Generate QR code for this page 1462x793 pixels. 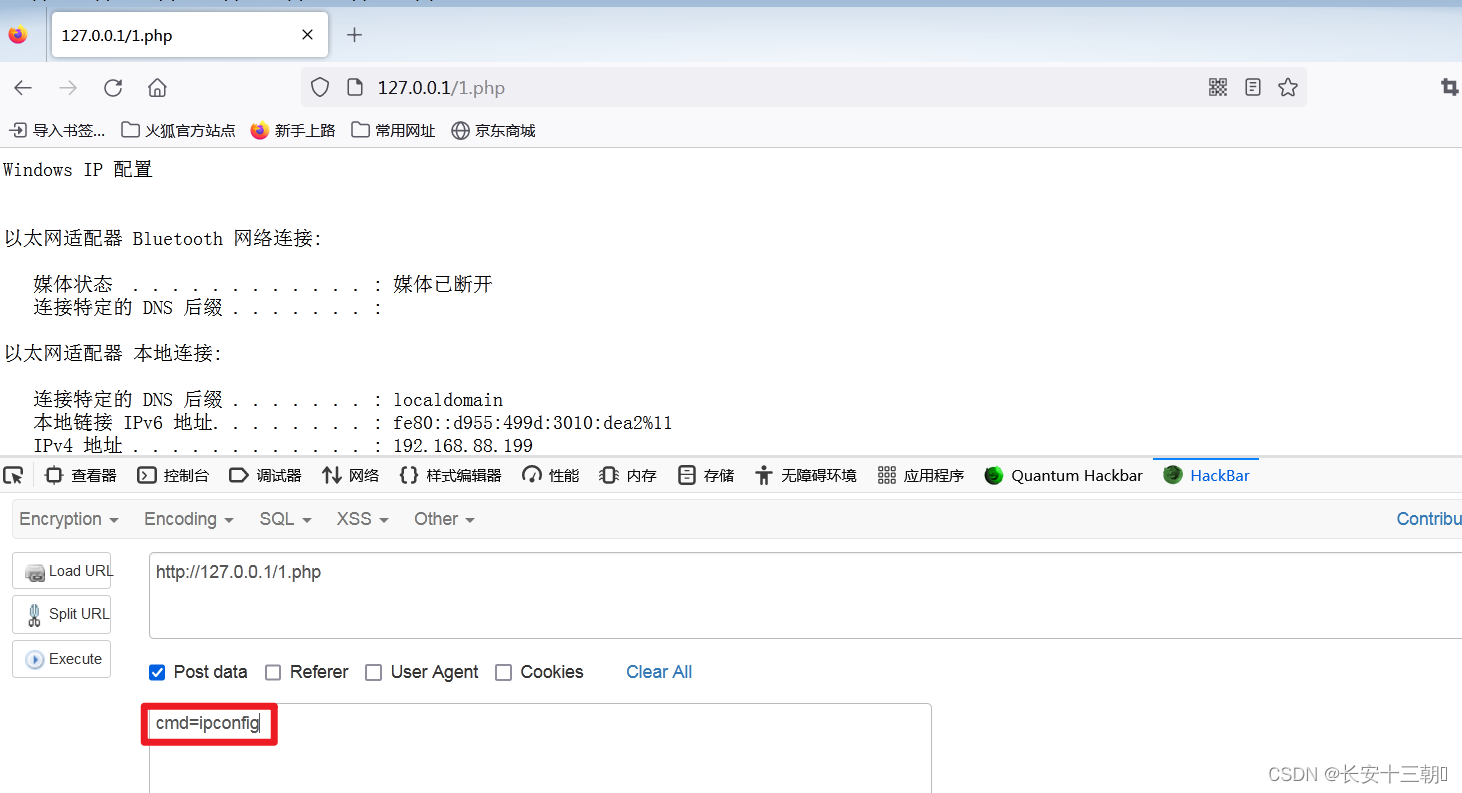1218,87
